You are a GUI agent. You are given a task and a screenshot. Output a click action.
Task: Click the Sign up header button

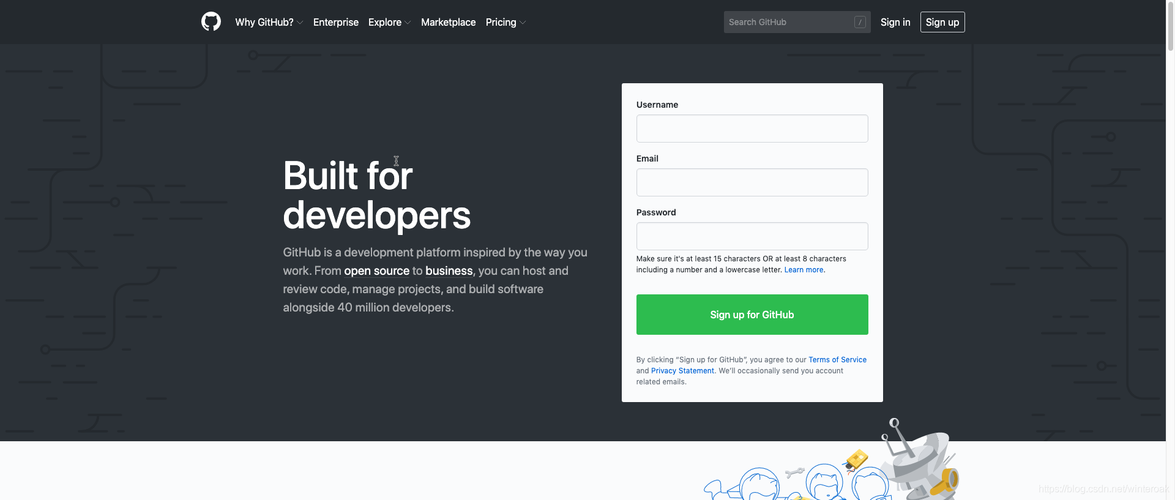tap(942, 22)
